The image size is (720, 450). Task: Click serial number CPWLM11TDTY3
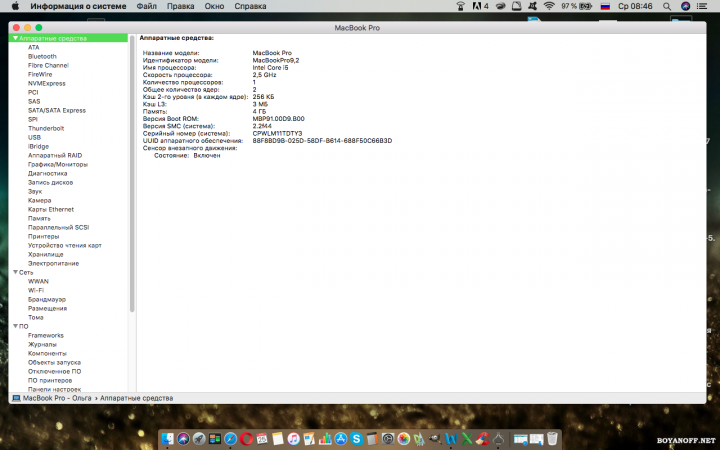click(x=277, y=134)
